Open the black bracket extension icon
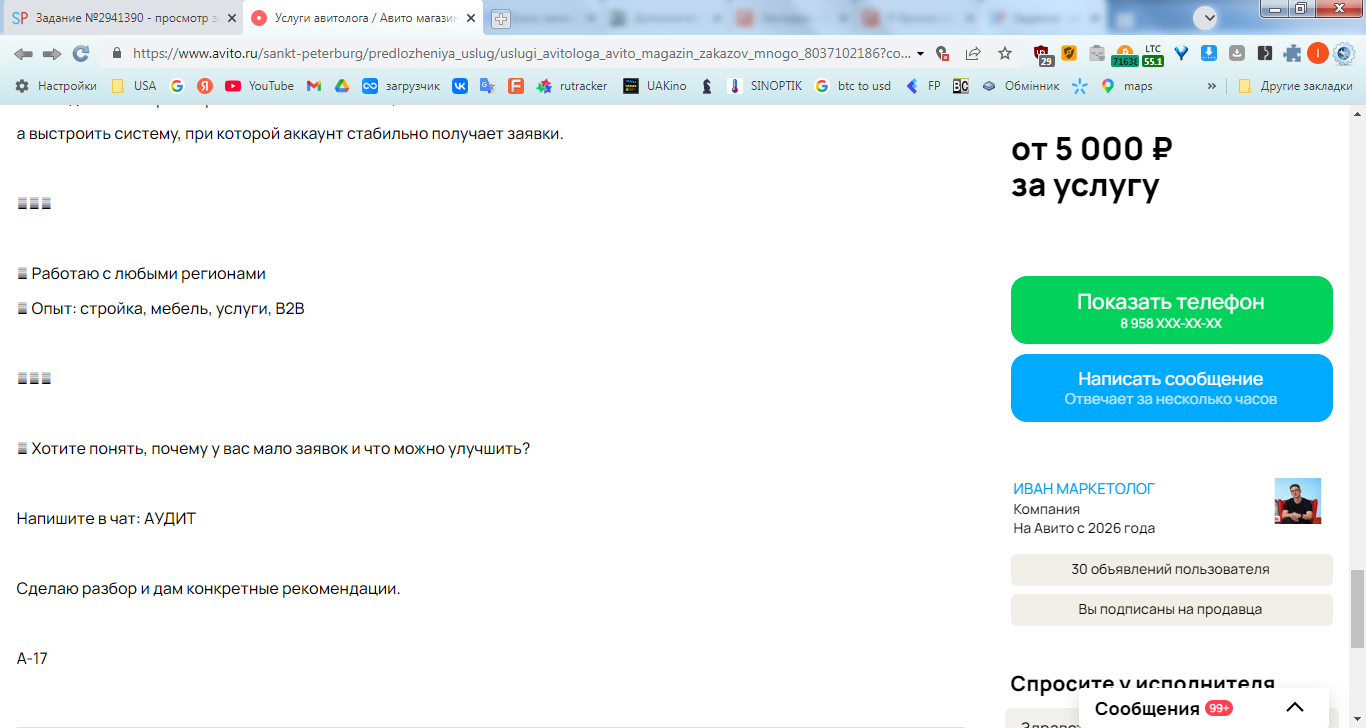Viewport: 1366px width, 728px height. tap(1265, 53)
